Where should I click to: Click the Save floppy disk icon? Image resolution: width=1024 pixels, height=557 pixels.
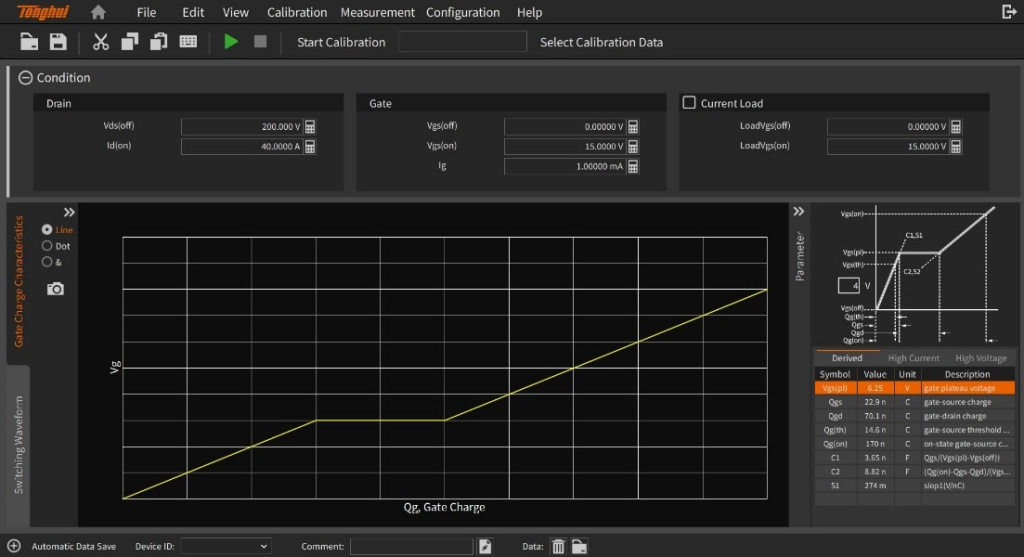(58, 42)
